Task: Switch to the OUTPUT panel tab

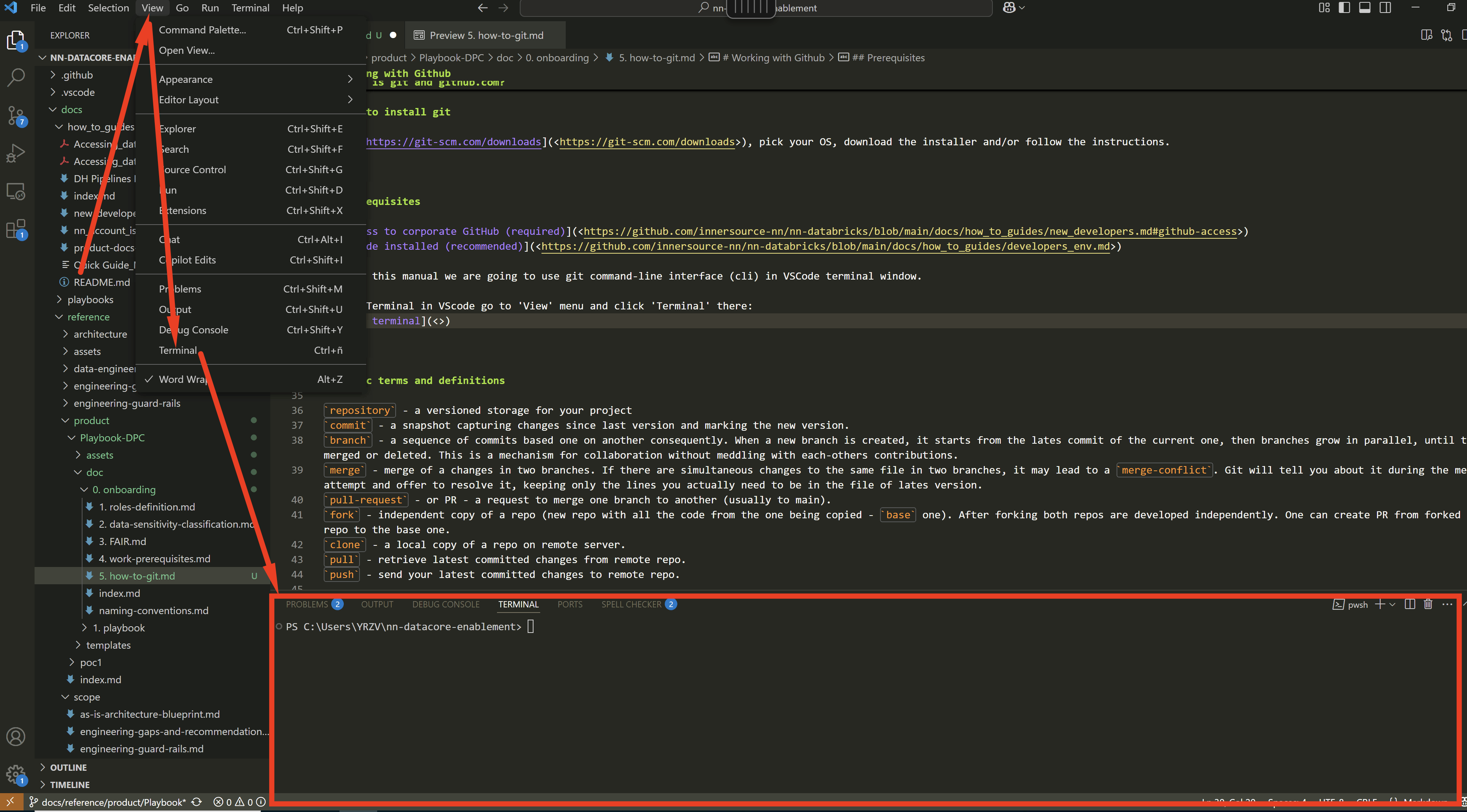Action: [377, 604]
